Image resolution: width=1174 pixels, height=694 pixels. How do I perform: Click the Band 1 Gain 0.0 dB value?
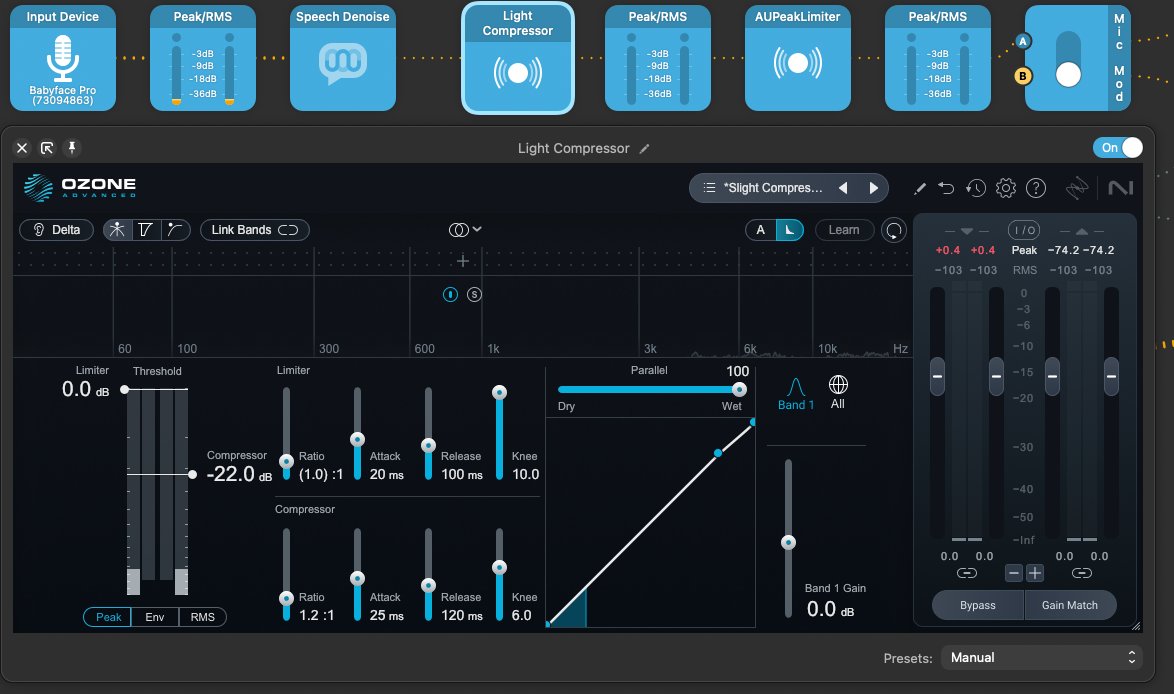[830, 609]
